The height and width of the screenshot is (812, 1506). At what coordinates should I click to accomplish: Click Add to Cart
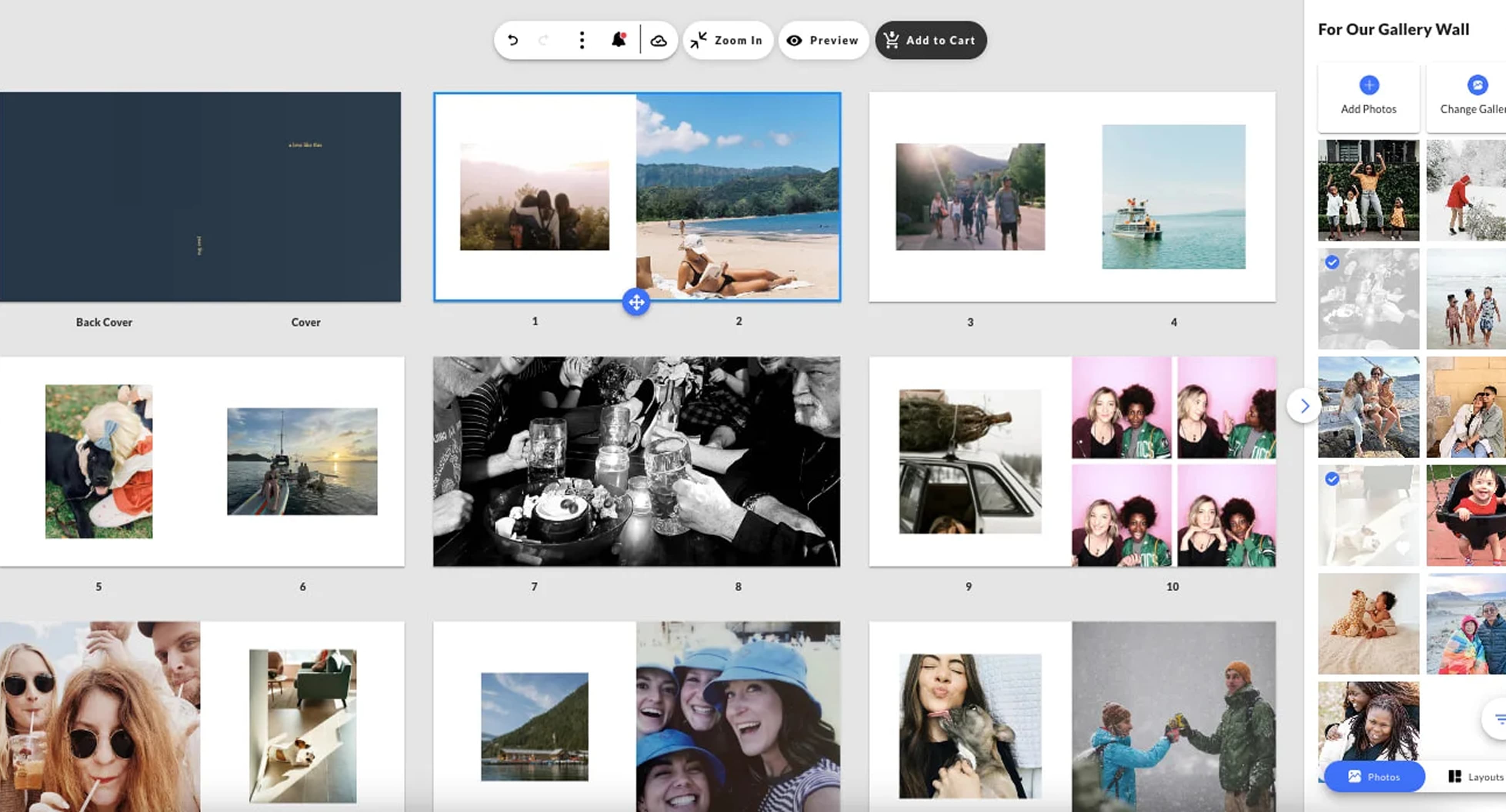coord(930,40)
